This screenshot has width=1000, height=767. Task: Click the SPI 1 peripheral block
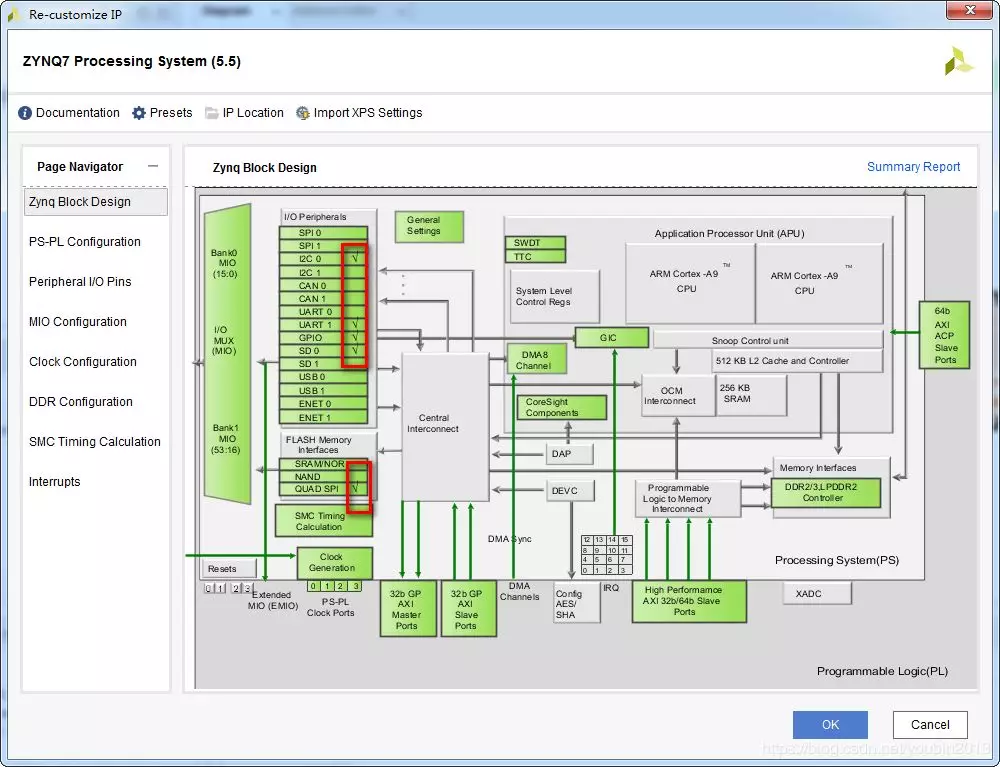[x=323, y=246]
